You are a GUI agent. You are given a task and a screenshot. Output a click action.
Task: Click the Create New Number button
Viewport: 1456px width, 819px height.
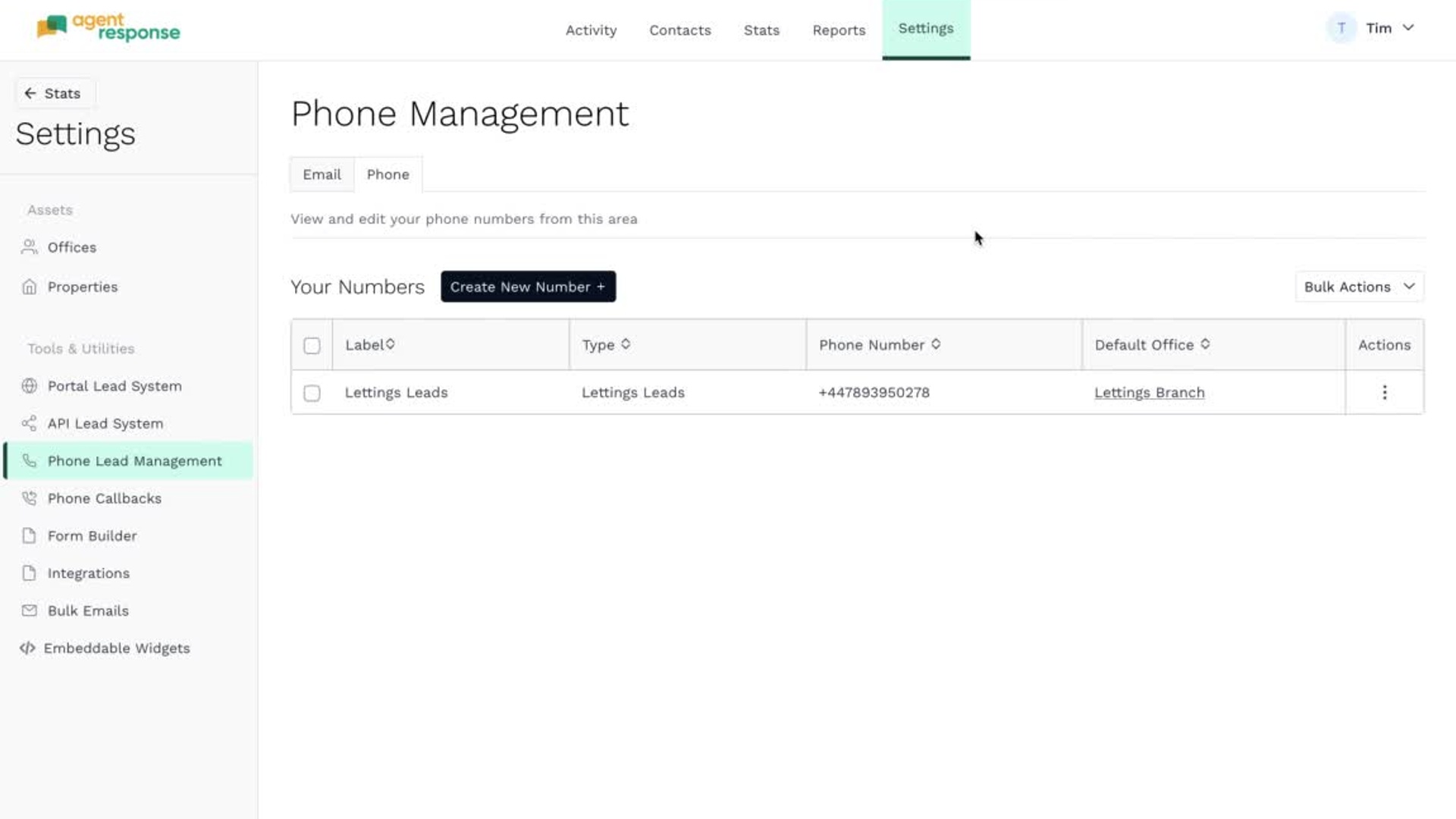pos(528,287)
